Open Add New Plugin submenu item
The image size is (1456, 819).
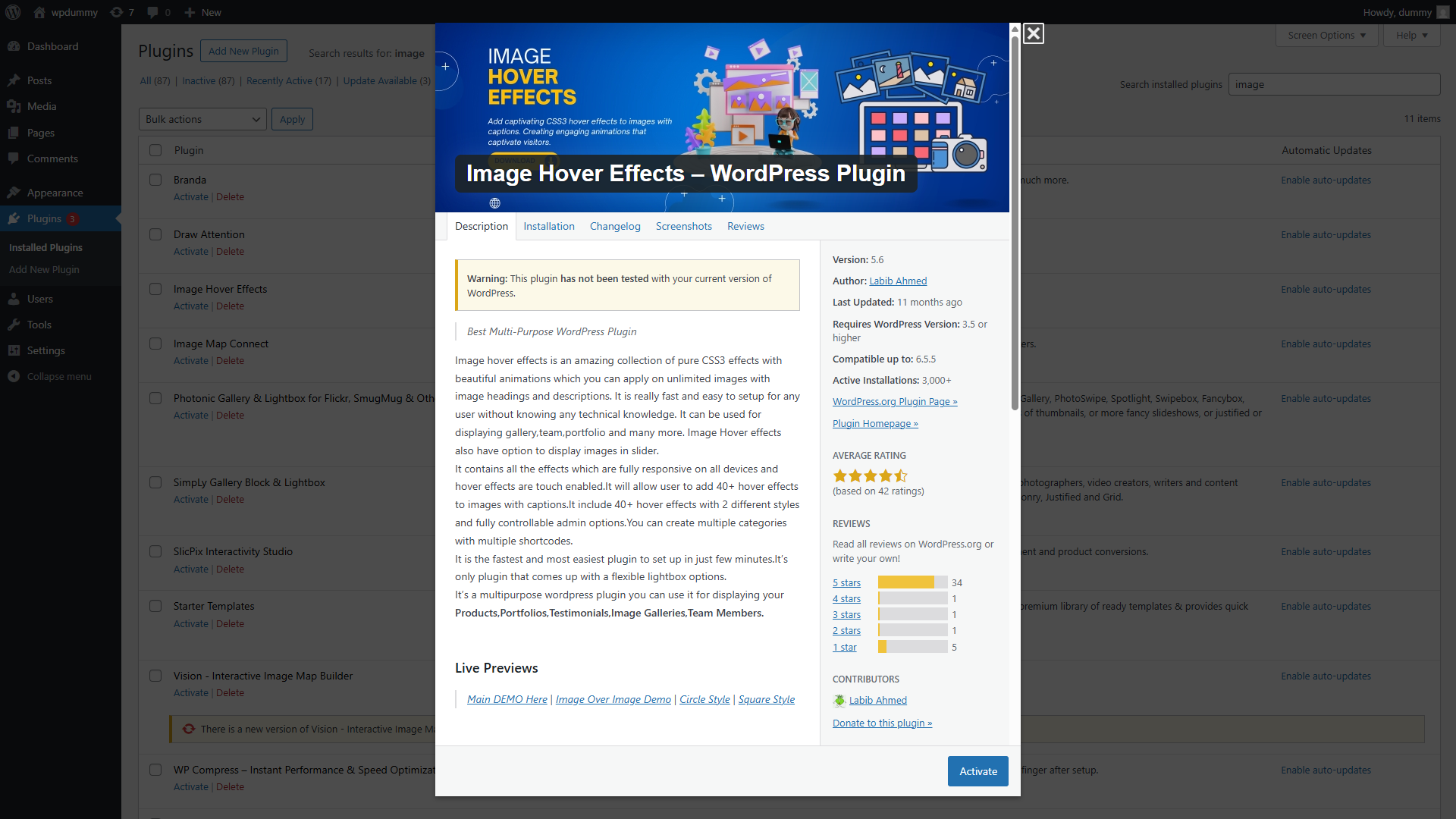point(44,270)
